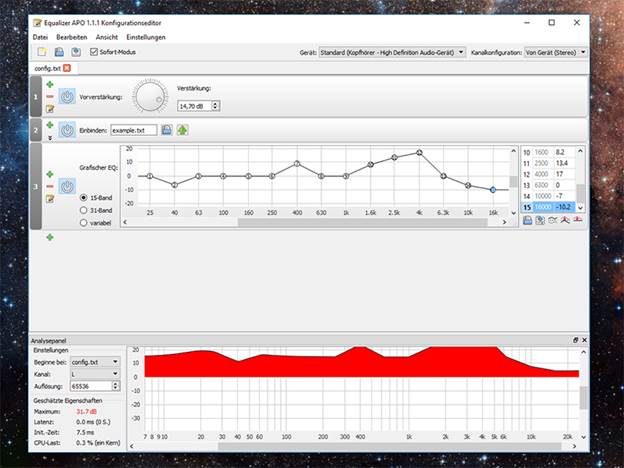The width and height of the screenshot is (624, 468).
Task: Select the 31-Band radio option
Action: (x=83, y=210)
